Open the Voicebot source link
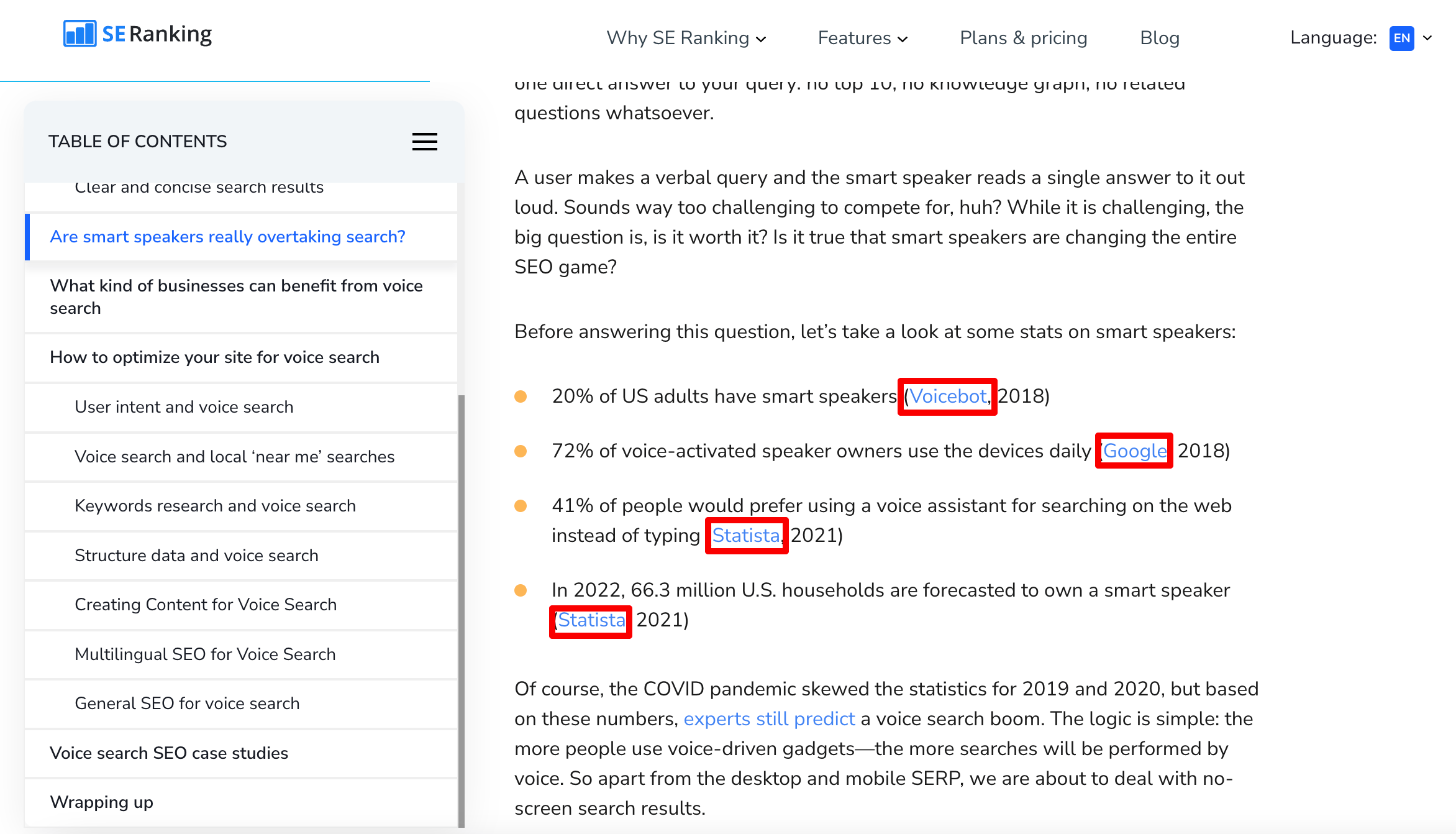This screenshot has height=834, width=1456. tap(948, 396)
